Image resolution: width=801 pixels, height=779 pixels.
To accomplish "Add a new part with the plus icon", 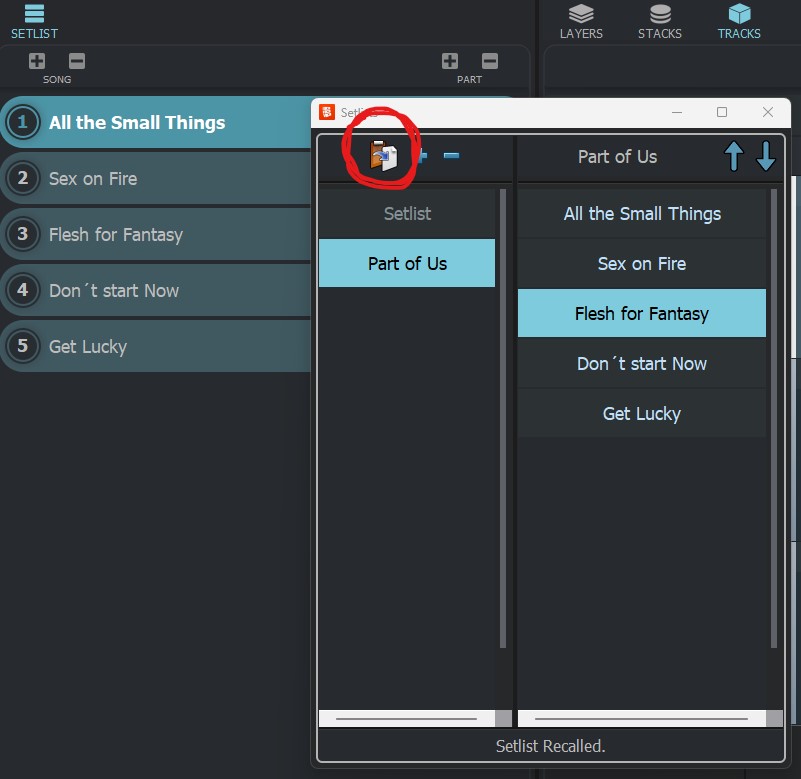I will 450,61.
